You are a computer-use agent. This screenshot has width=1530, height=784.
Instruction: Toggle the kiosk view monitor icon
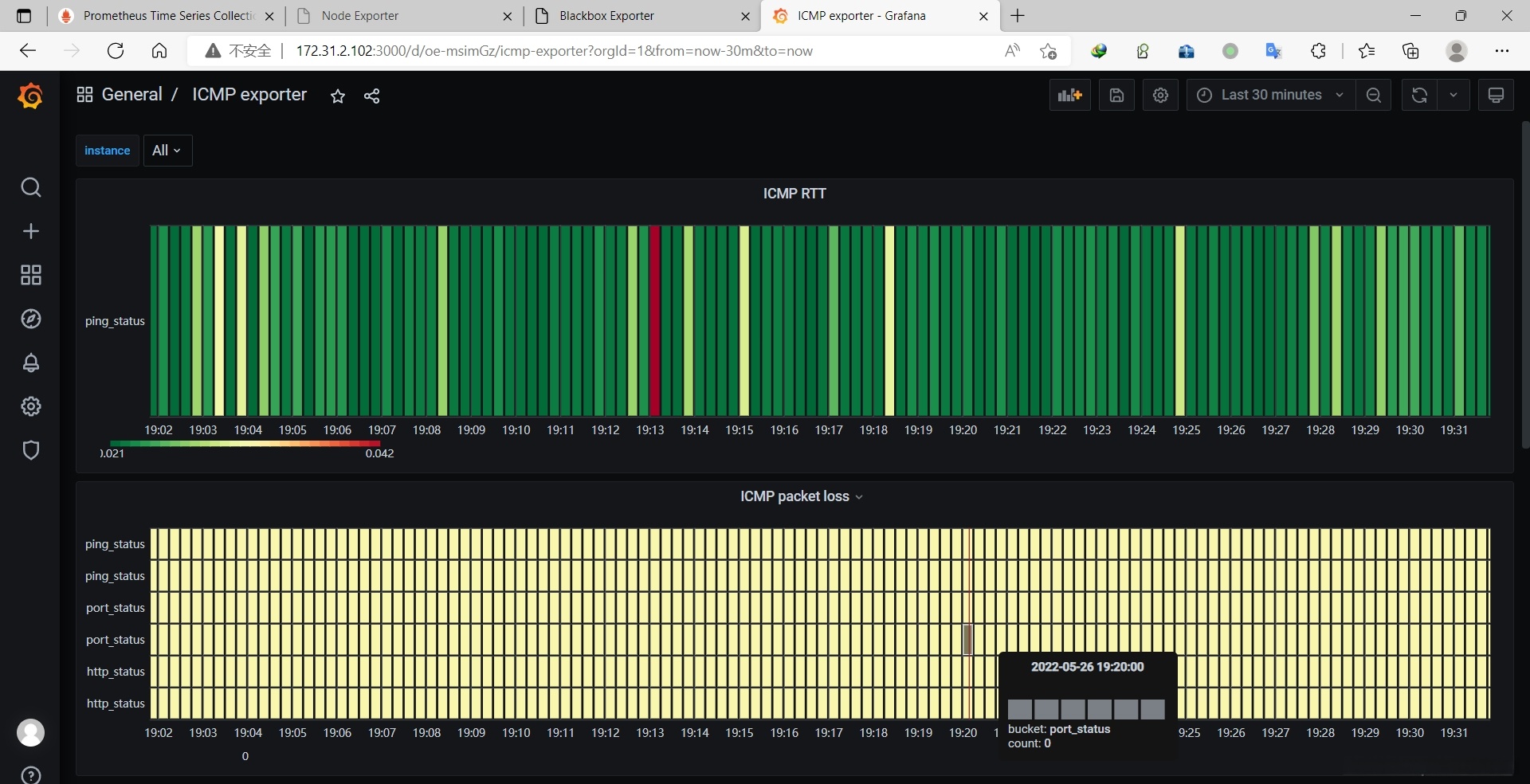1496,96
